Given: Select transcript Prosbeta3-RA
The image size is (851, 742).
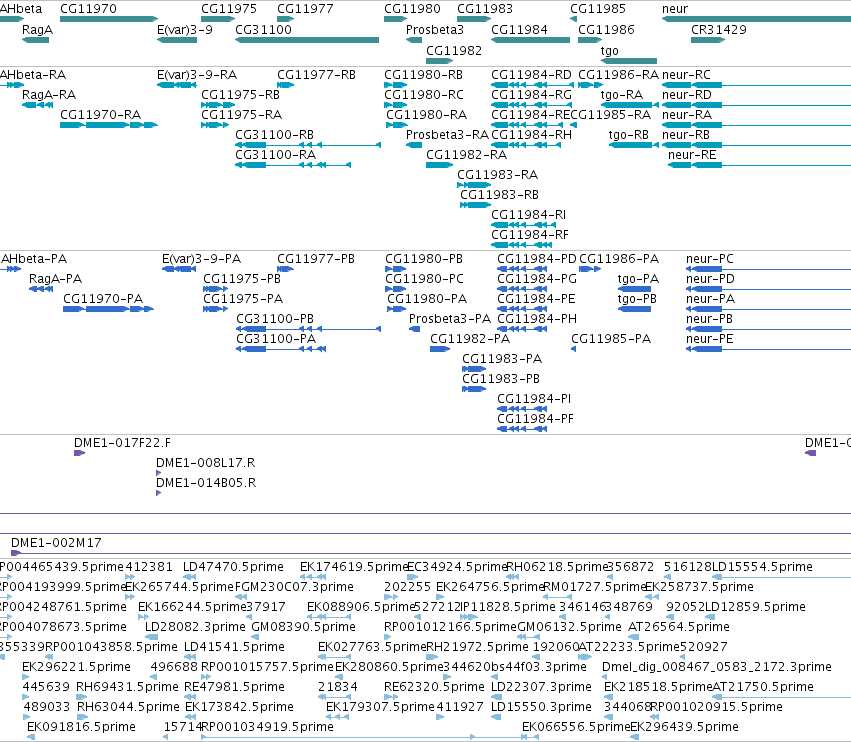Looking at the screenshot, I should pyautogui.click(x=414, y=145).
